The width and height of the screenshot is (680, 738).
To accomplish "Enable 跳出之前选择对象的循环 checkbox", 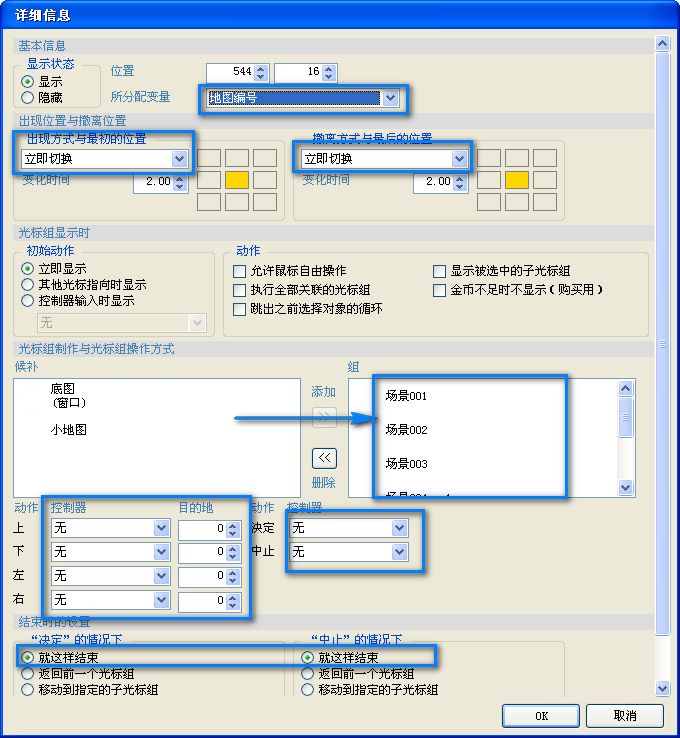I will click(240, 309).
